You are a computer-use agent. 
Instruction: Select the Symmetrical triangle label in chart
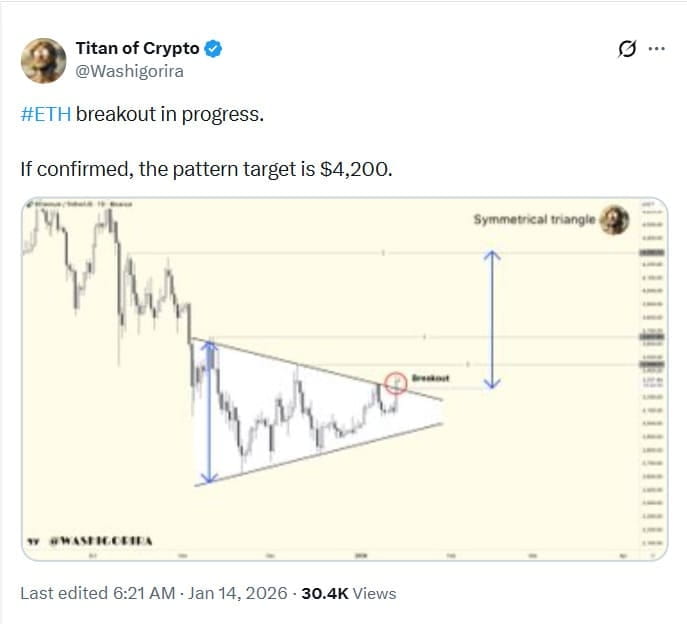coord(534,219)
